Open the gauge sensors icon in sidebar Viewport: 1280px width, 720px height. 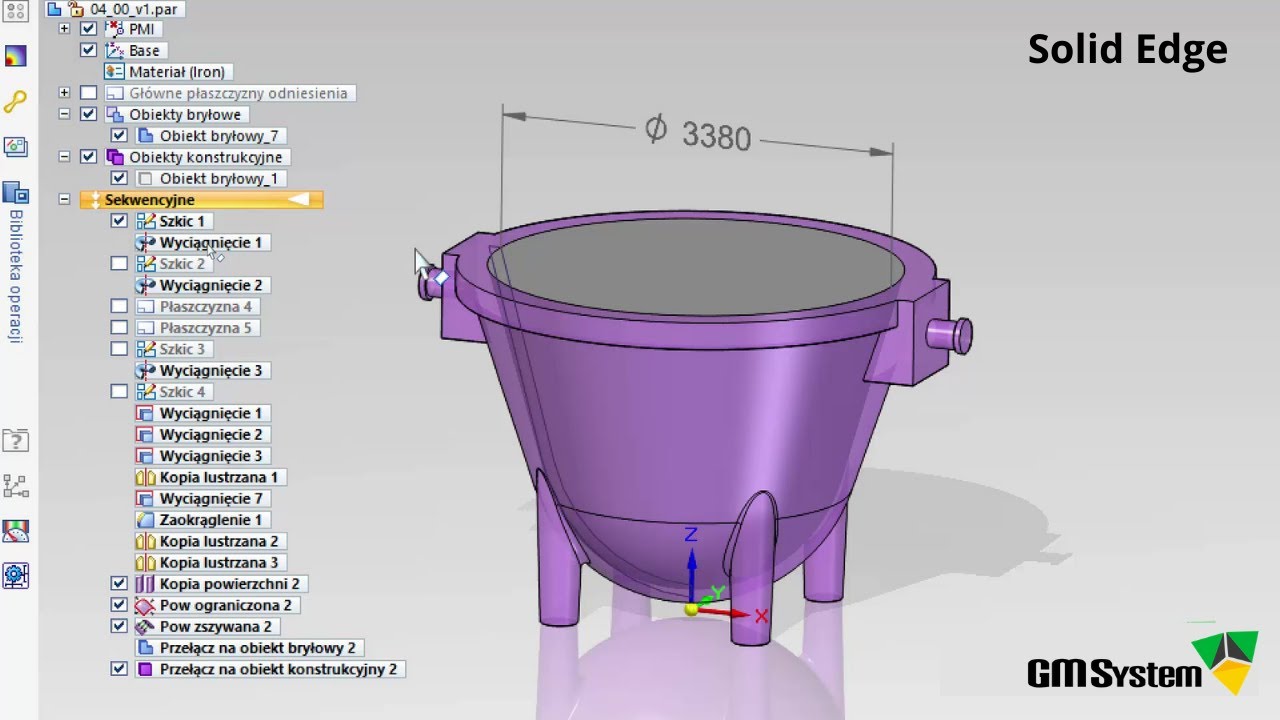click(16, 531)
